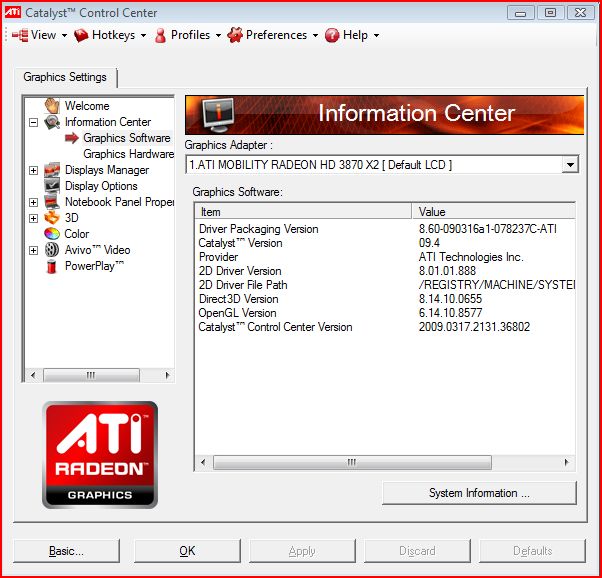602x578 pixels.
Task: Click the Defaults button
Action: click(533, 551)
